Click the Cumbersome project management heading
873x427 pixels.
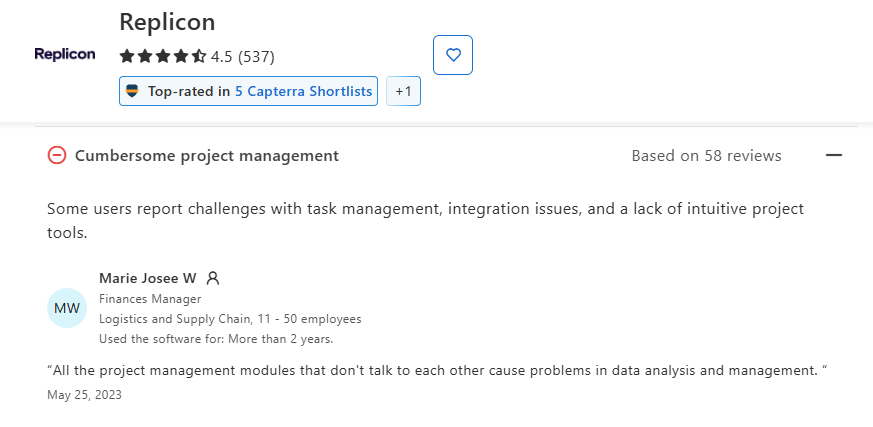207,156
